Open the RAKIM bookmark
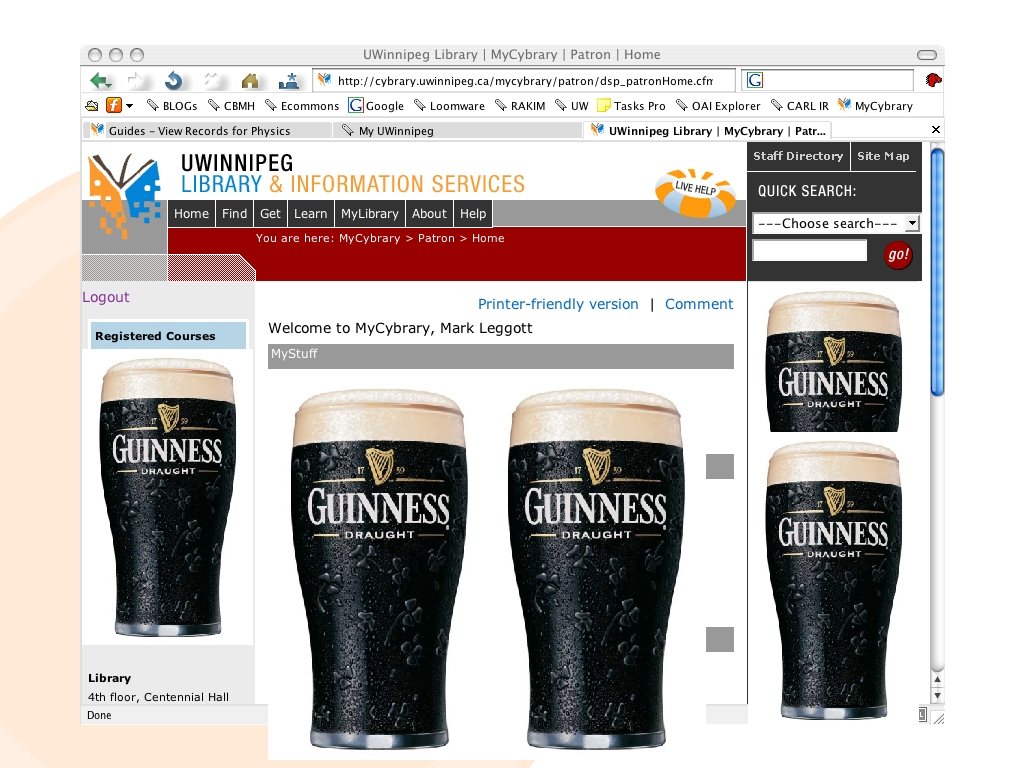The image size is (1024, 768). (x=520, y=106)
